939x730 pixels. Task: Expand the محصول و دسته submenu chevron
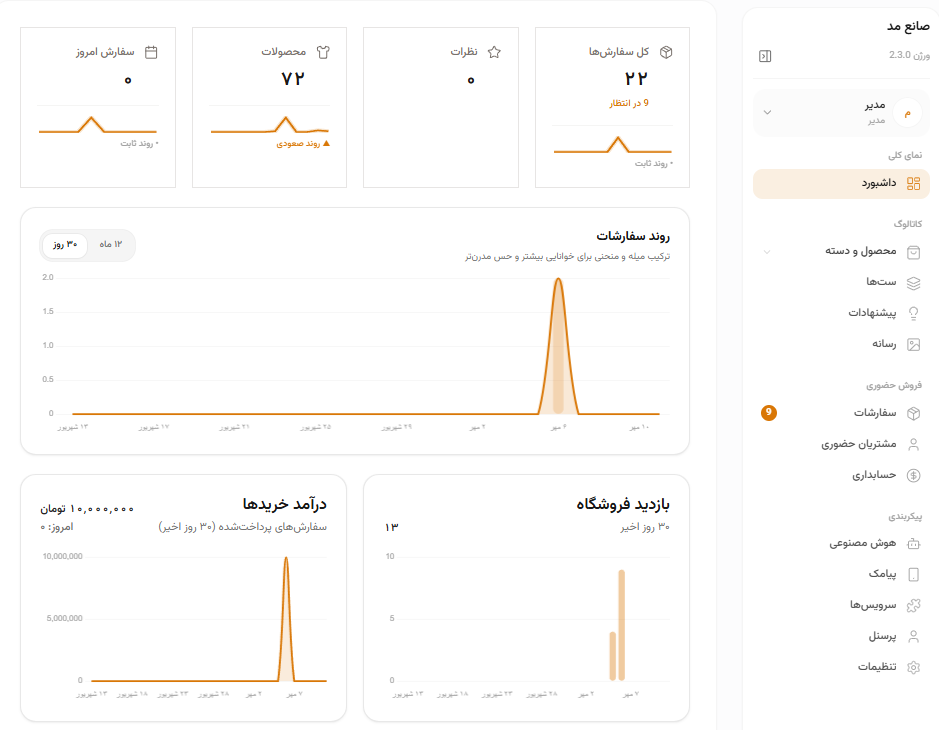pos(767,252)
